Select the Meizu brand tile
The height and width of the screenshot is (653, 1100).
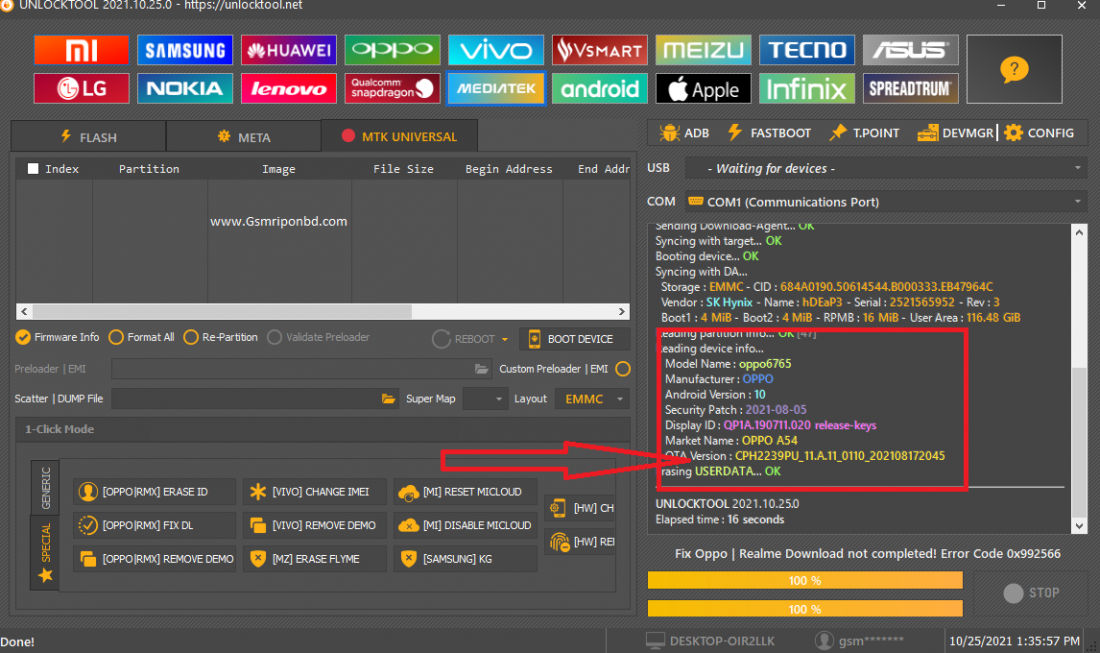(703, 50)
